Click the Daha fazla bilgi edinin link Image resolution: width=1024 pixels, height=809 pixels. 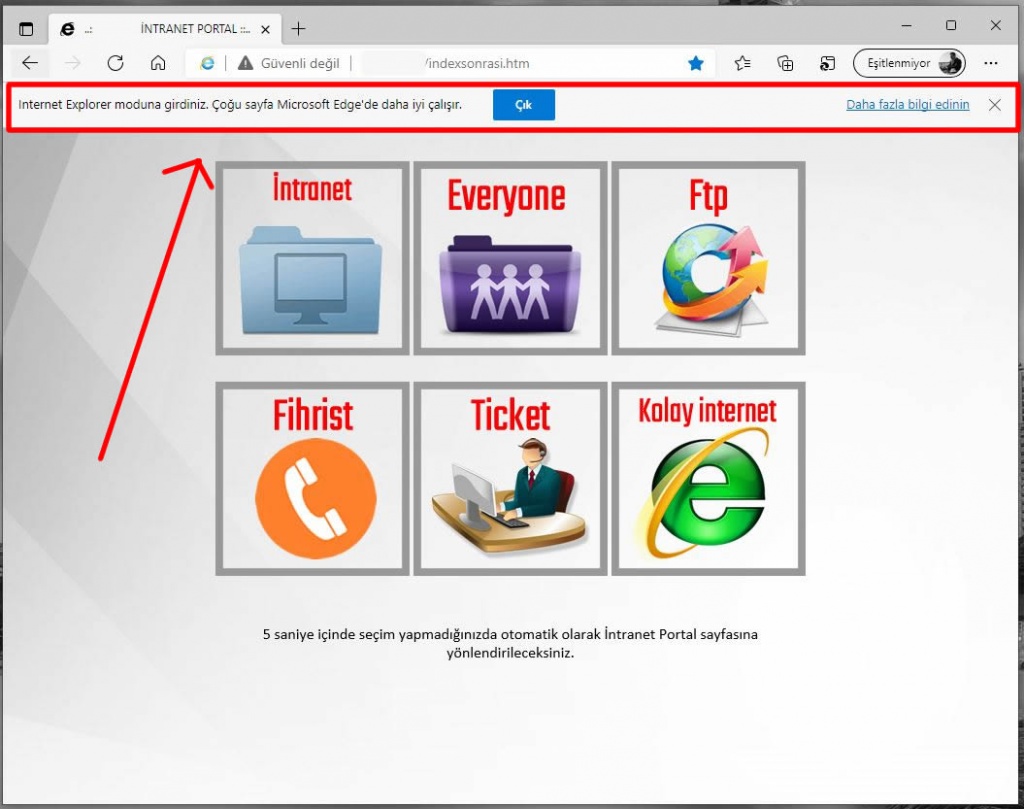pyautogui.click(x=907, y=104)
